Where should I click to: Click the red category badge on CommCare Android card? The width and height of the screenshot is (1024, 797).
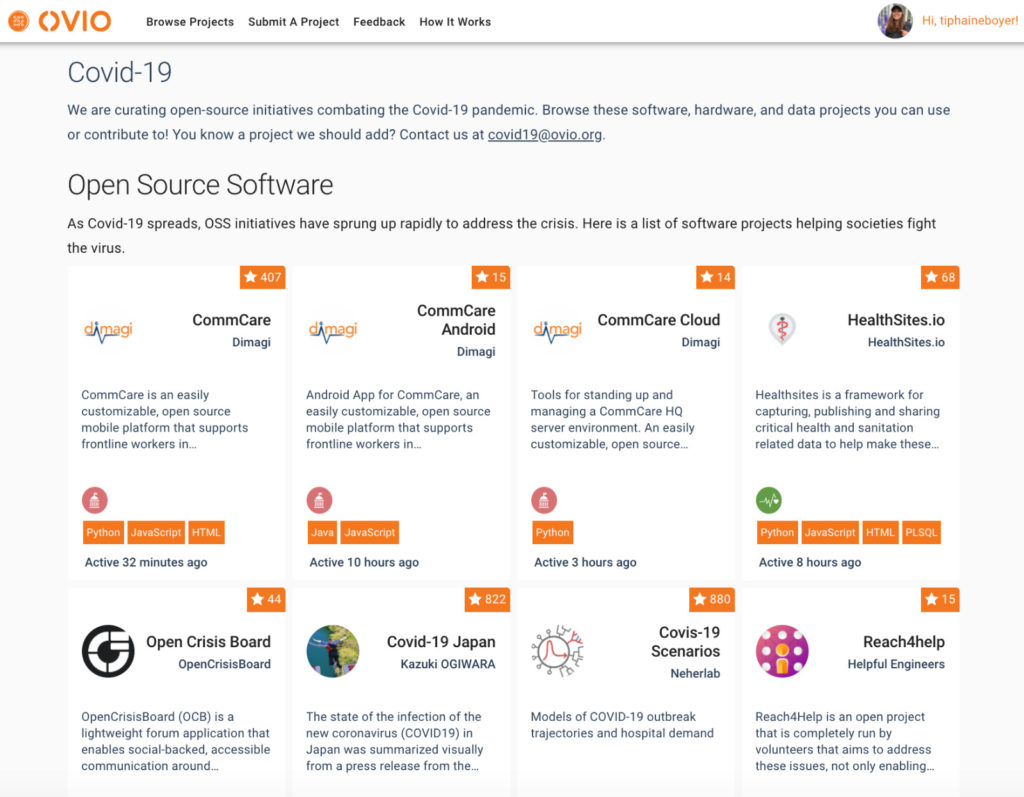click(319, 500)
